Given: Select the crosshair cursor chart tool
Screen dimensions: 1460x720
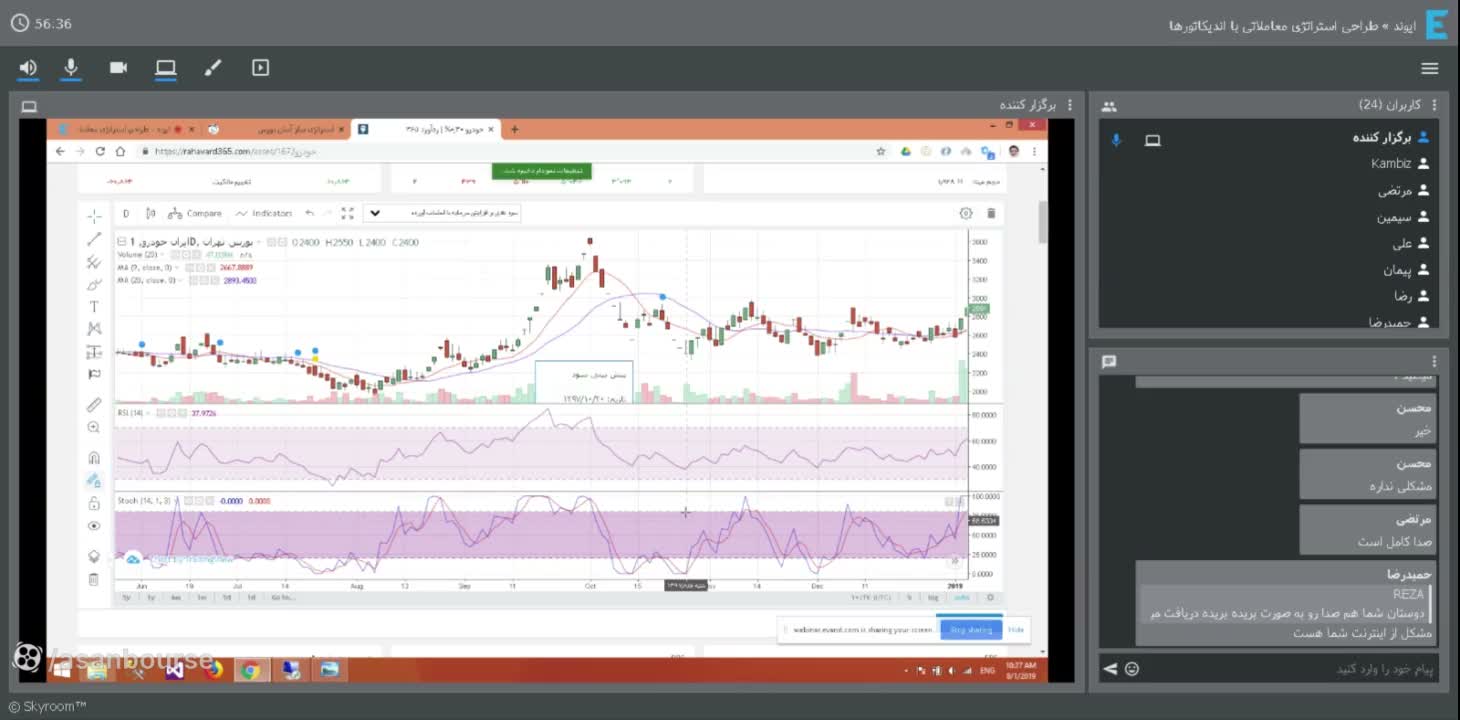Looking at the screenshot, I should (x=94, y=216).
